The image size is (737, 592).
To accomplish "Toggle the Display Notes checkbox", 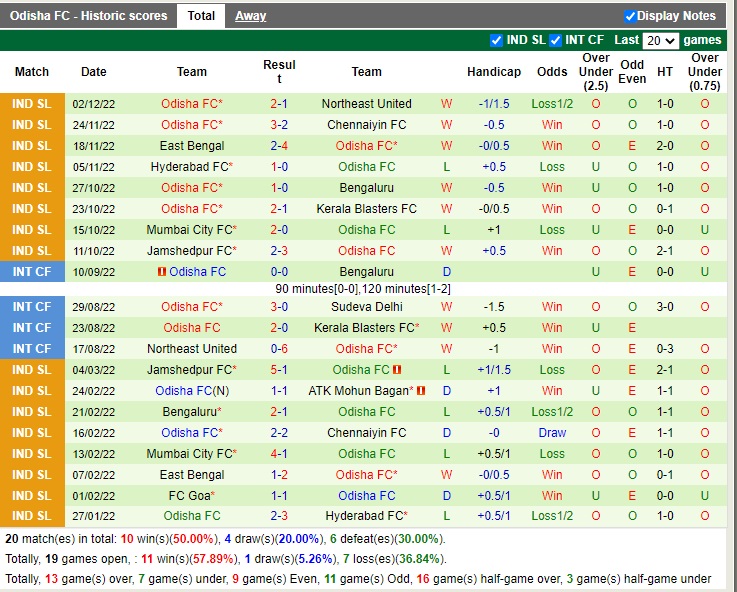I will coord(630,16).
